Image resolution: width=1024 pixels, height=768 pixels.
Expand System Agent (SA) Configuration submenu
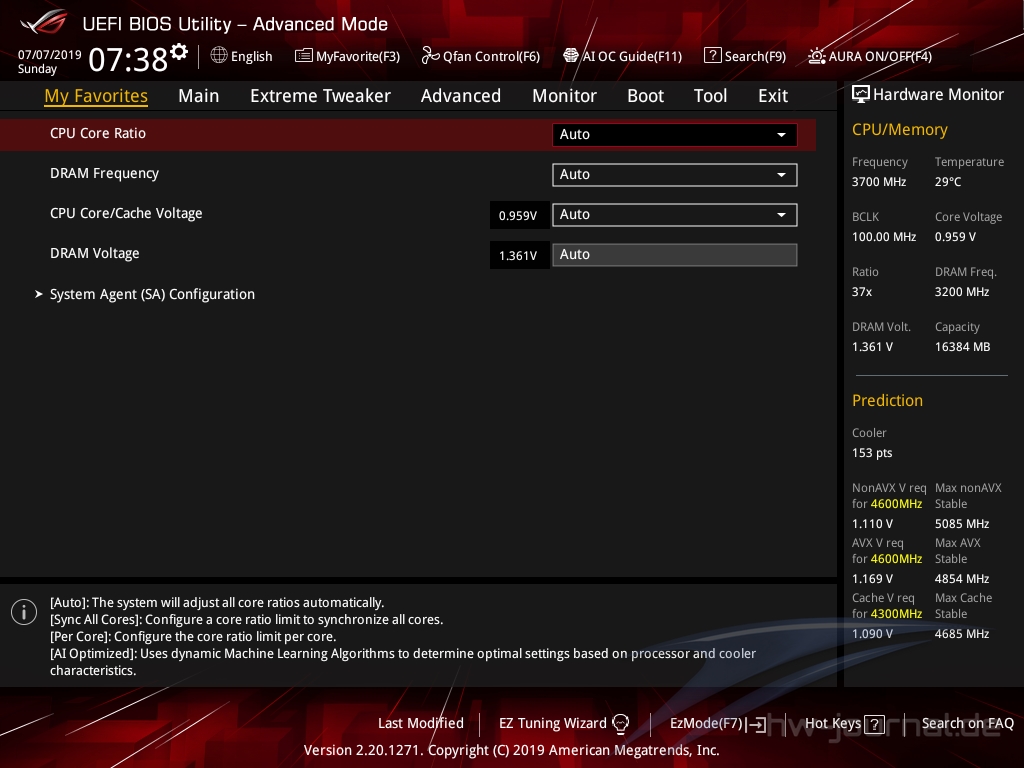coord(152,295)
